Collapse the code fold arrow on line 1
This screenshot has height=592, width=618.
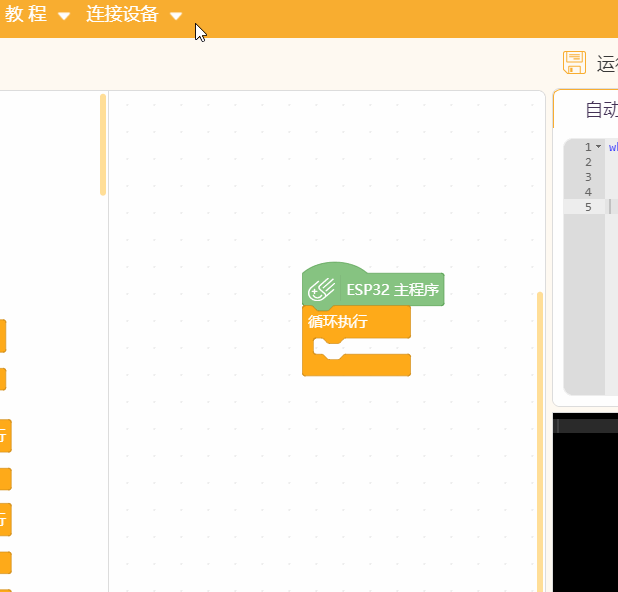coord(598,147)
